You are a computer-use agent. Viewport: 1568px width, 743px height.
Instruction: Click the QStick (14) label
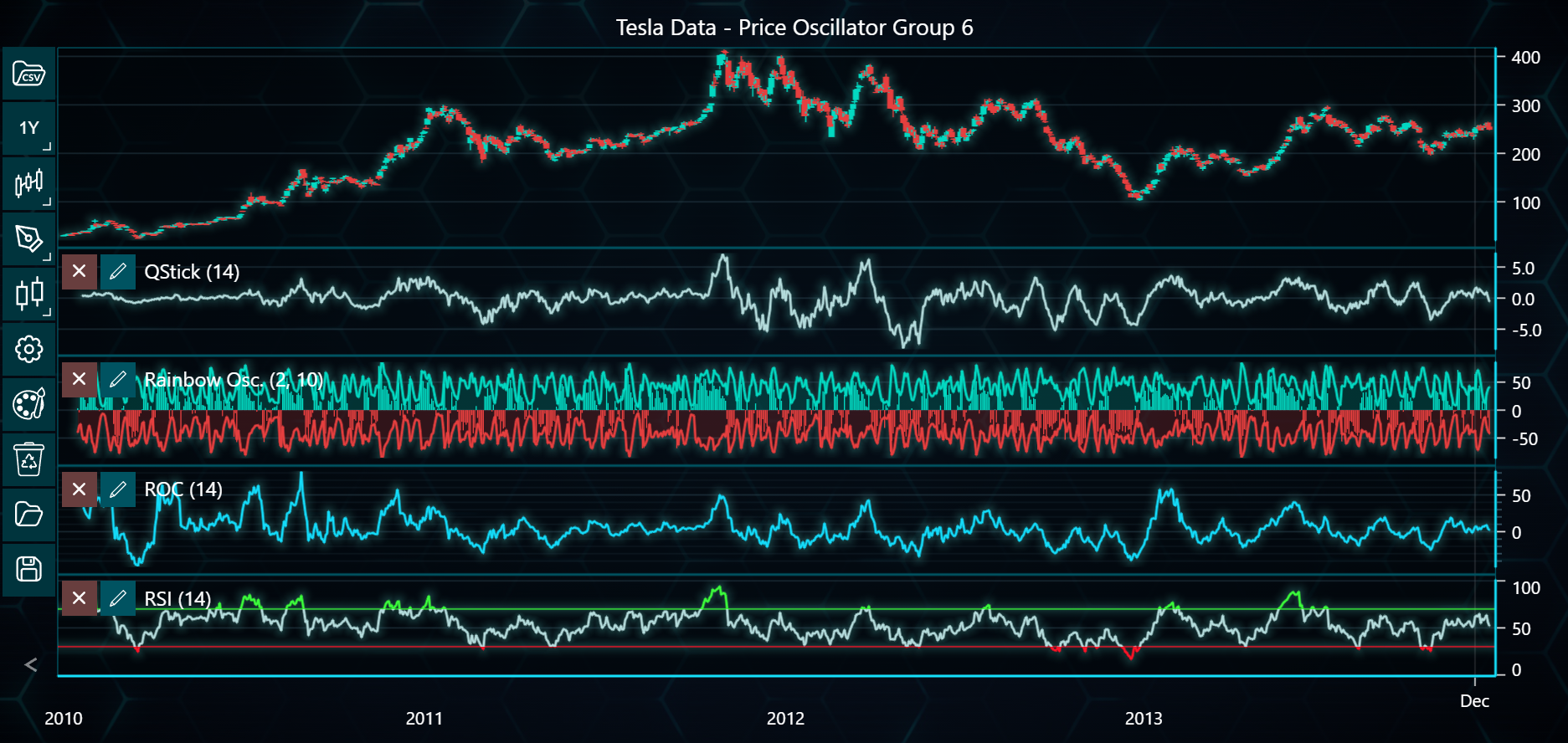pyautogui.click(x=192, y=272)
